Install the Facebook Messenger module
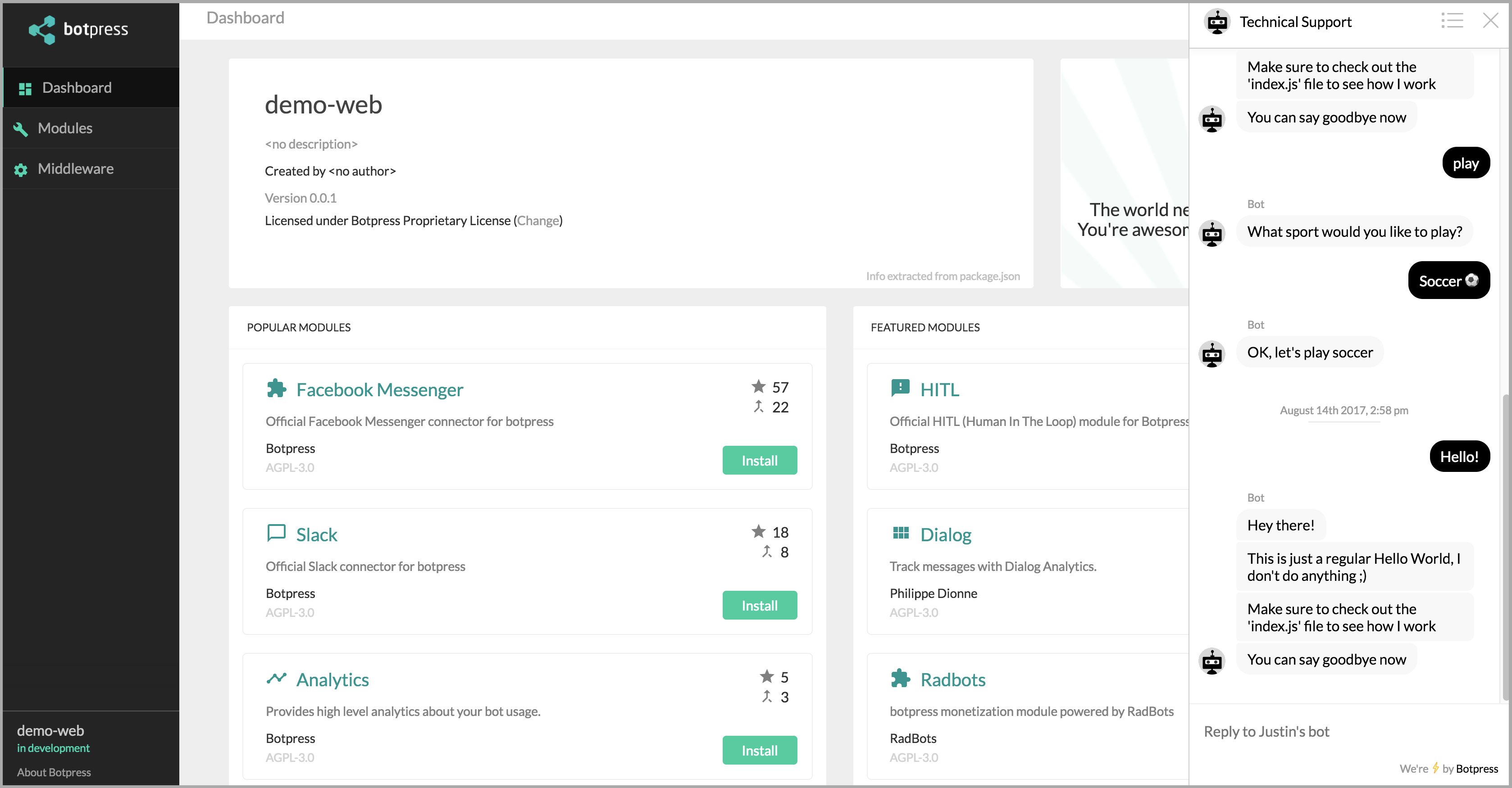 [759, 461]
